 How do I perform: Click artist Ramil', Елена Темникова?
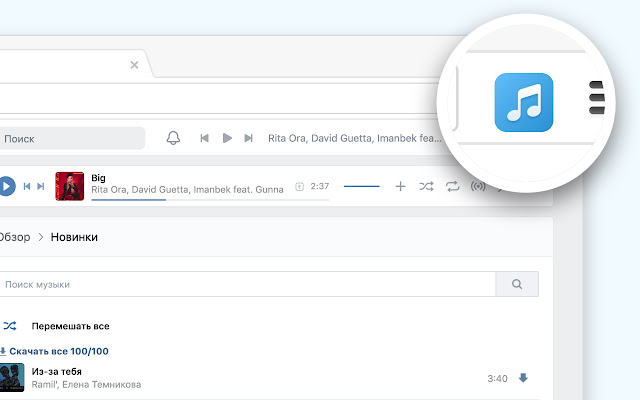(86, 384)
